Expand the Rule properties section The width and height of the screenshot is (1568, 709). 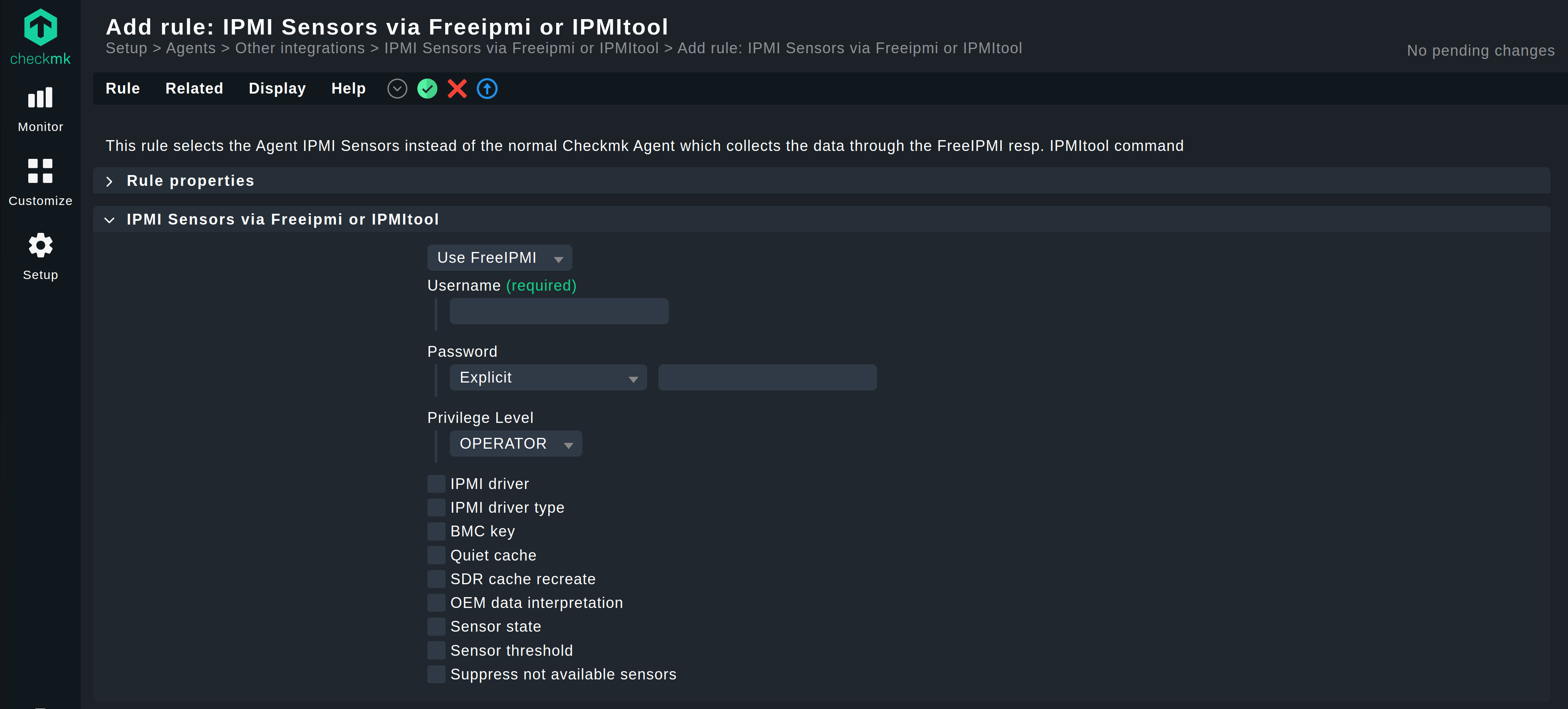tap(190, 181)
